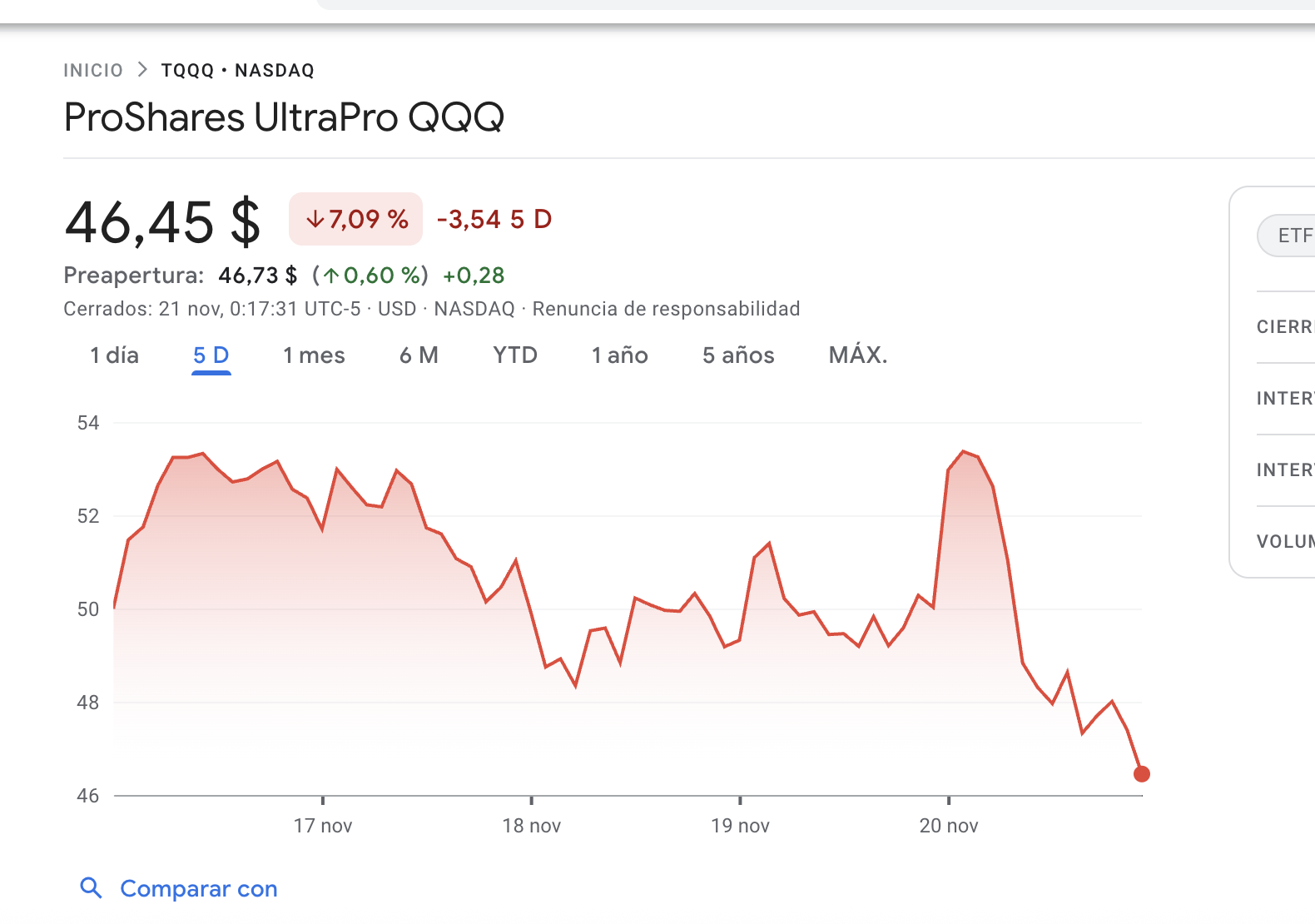
Task: Select the 5 años time range
Action: coord(738,355)
